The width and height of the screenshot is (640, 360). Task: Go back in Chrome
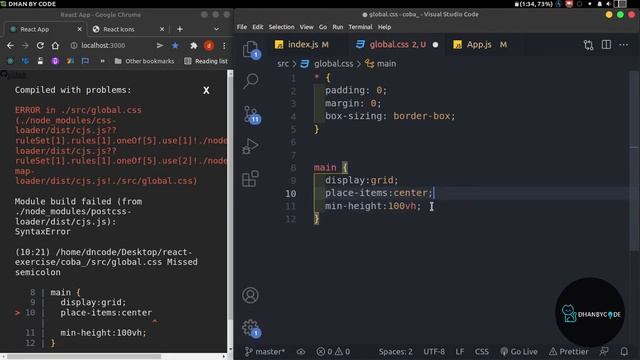[10, 45]
